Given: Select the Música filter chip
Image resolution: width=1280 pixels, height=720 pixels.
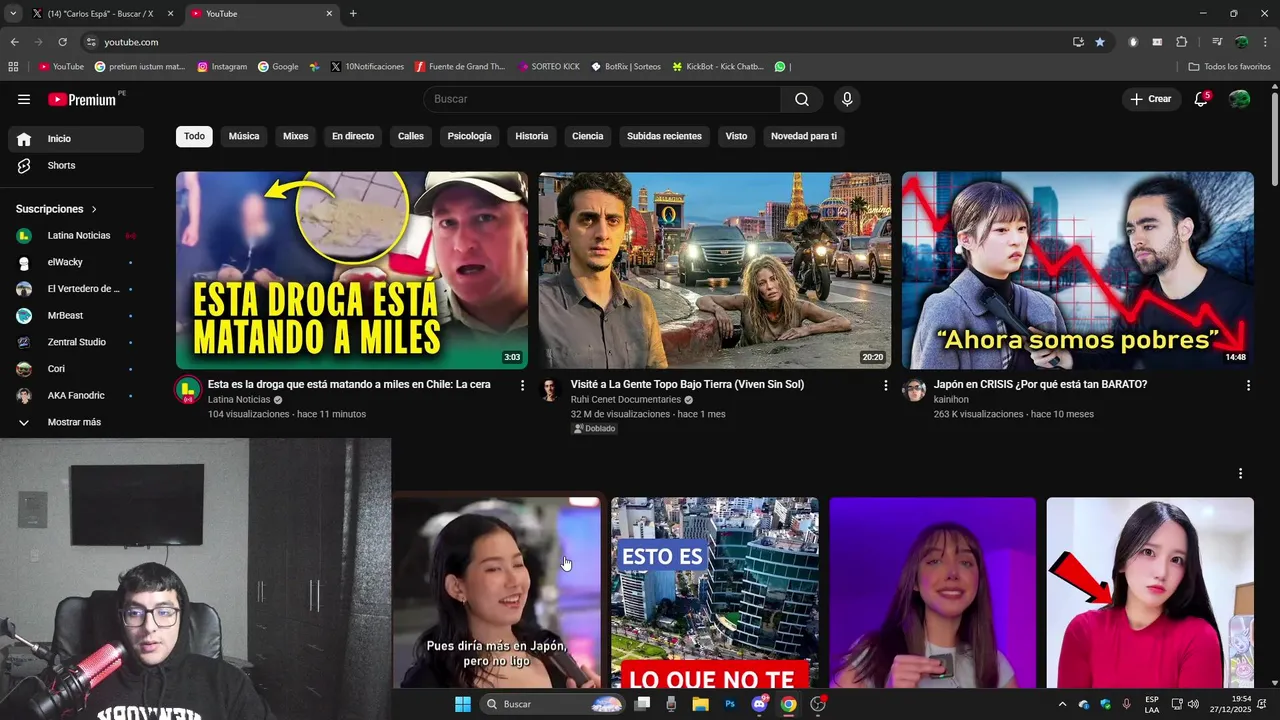Looking at the screenshot, I should coord(244,136).
